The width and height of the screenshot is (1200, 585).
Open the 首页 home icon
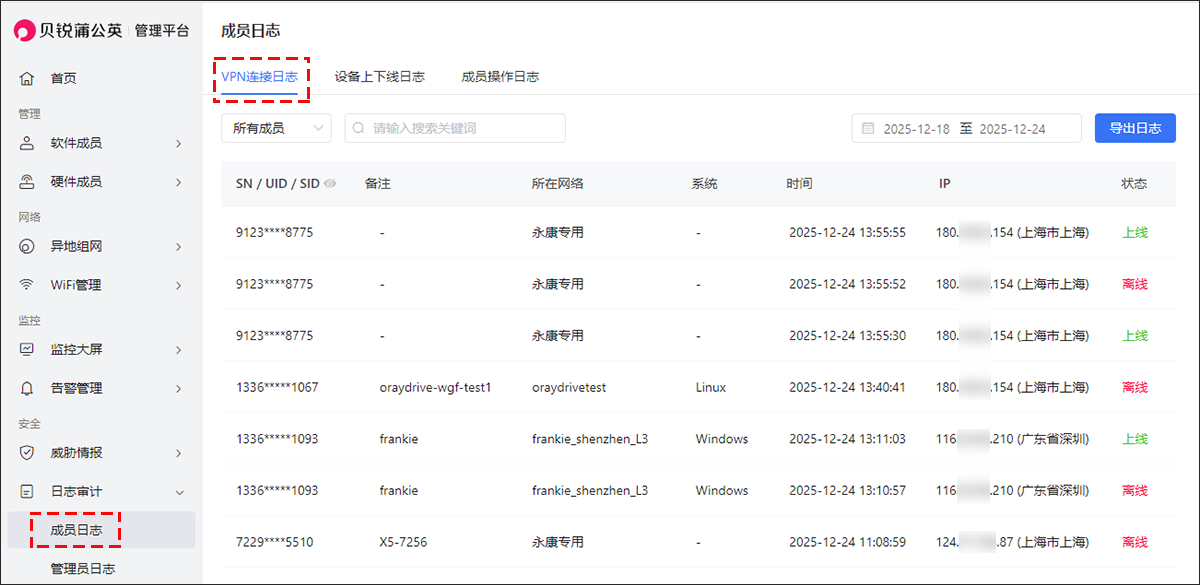click(x=27, y=78)
